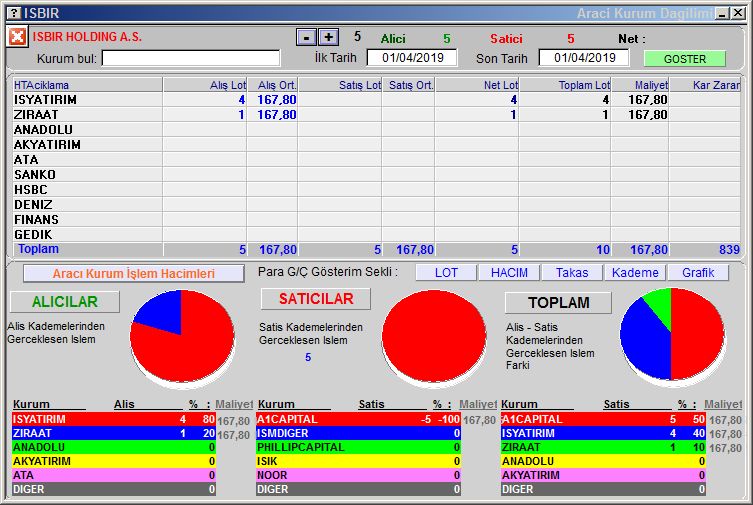Viewport: 753px width, 505px height.
Task: Click the Alis column header in buyers list
Action: coord(124,404)
